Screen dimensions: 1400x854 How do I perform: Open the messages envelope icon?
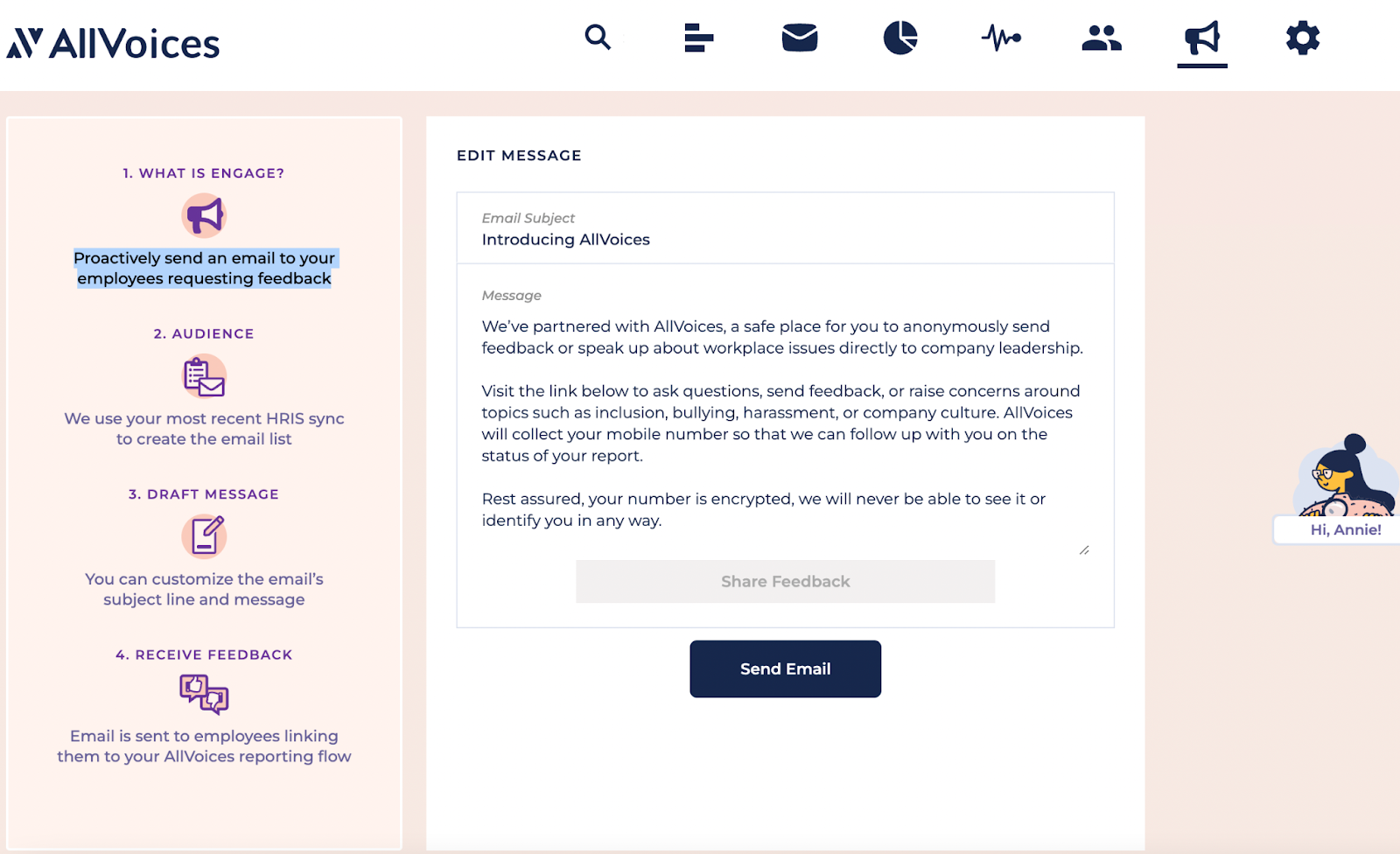[x=798, y=38]
